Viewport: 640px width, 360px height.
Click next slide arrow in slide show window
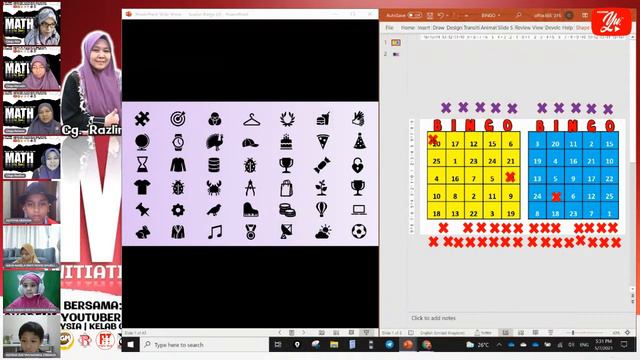tap(303, 333)
